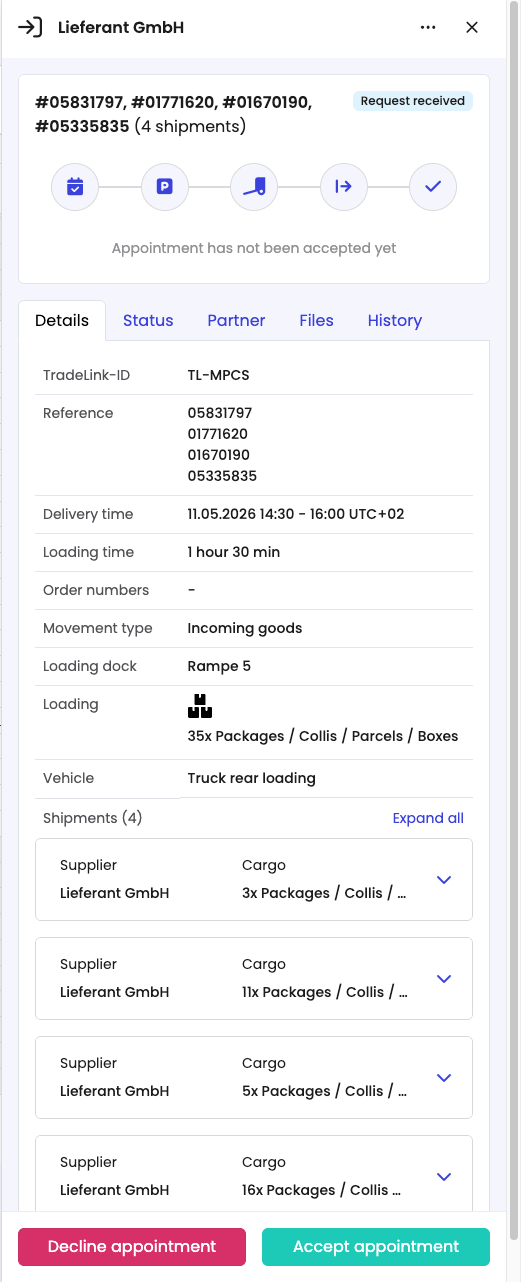Screen dimensions: 521x1282
Task: Click the packages icon under Loading
Action: pyautogui.click(x=200, y=706)
